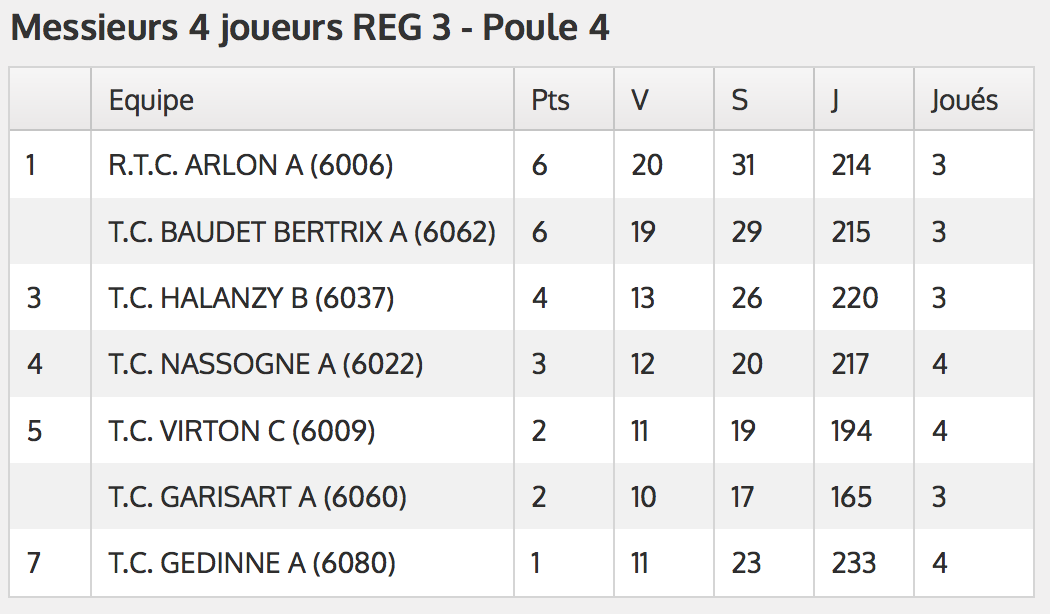Click Garisart's 165 games cell
Viewport: 1050px width, 614px height.
coord(851,497)
